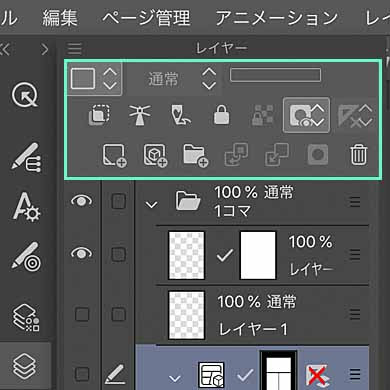The width and height of the screenshot is (390, 390).
Task: Open the brush size palette icon
Action: tap(26, 256)
